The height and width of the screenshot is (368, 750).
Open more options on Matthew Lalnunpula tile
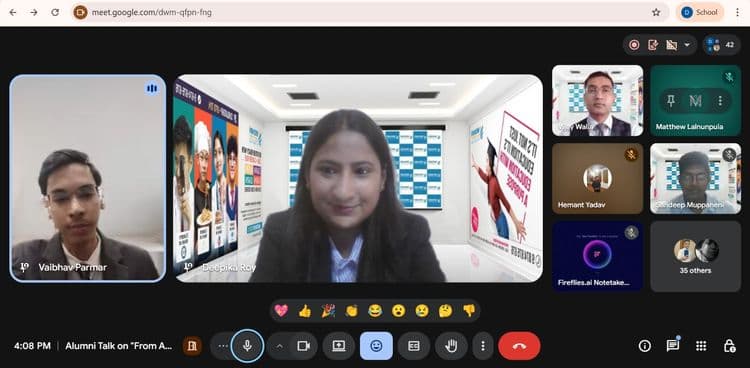click(720, 101)
